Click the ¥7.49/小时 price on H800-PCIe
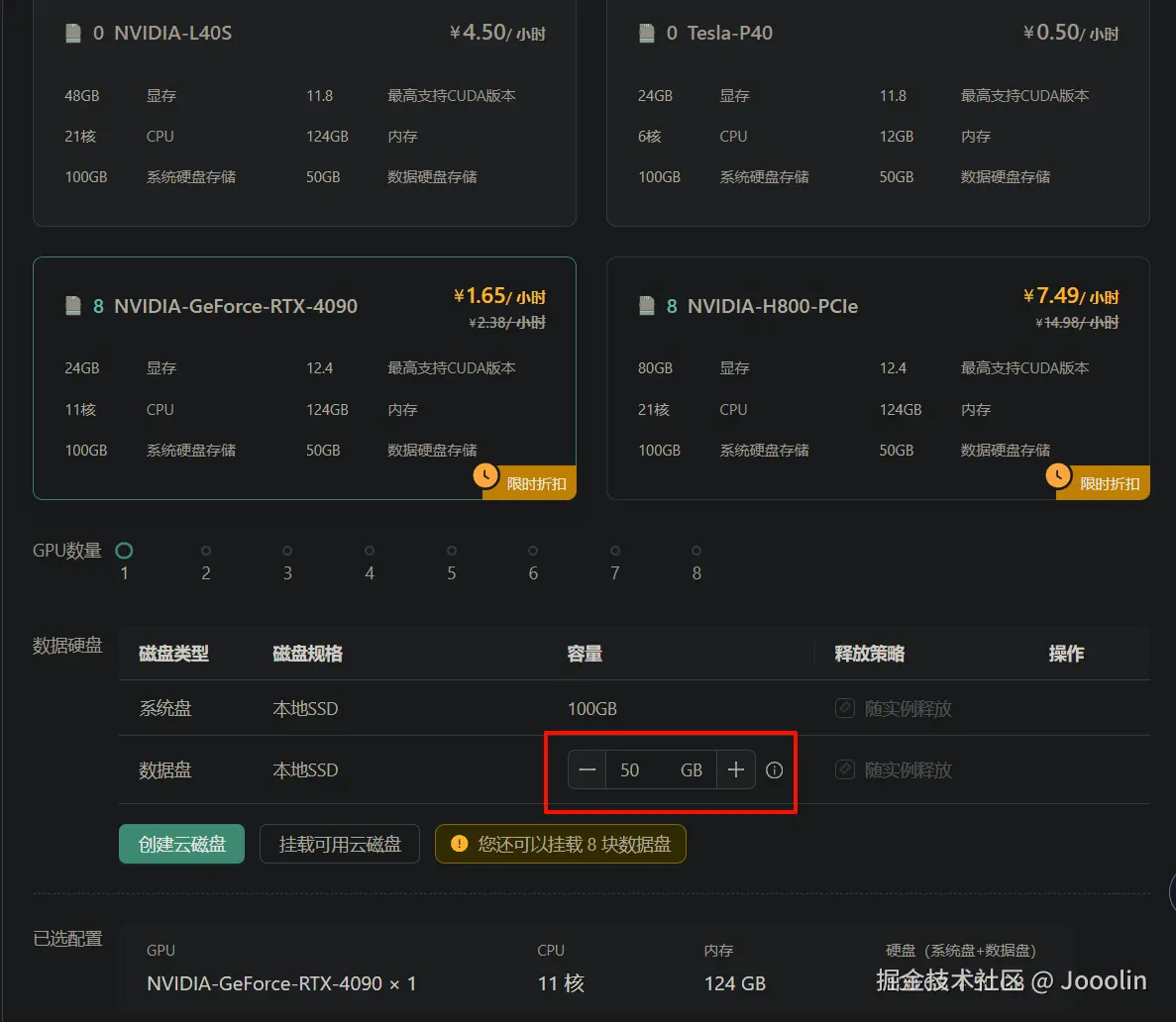Screen dimensions: 1176x1022 (x=1071, y=296)
